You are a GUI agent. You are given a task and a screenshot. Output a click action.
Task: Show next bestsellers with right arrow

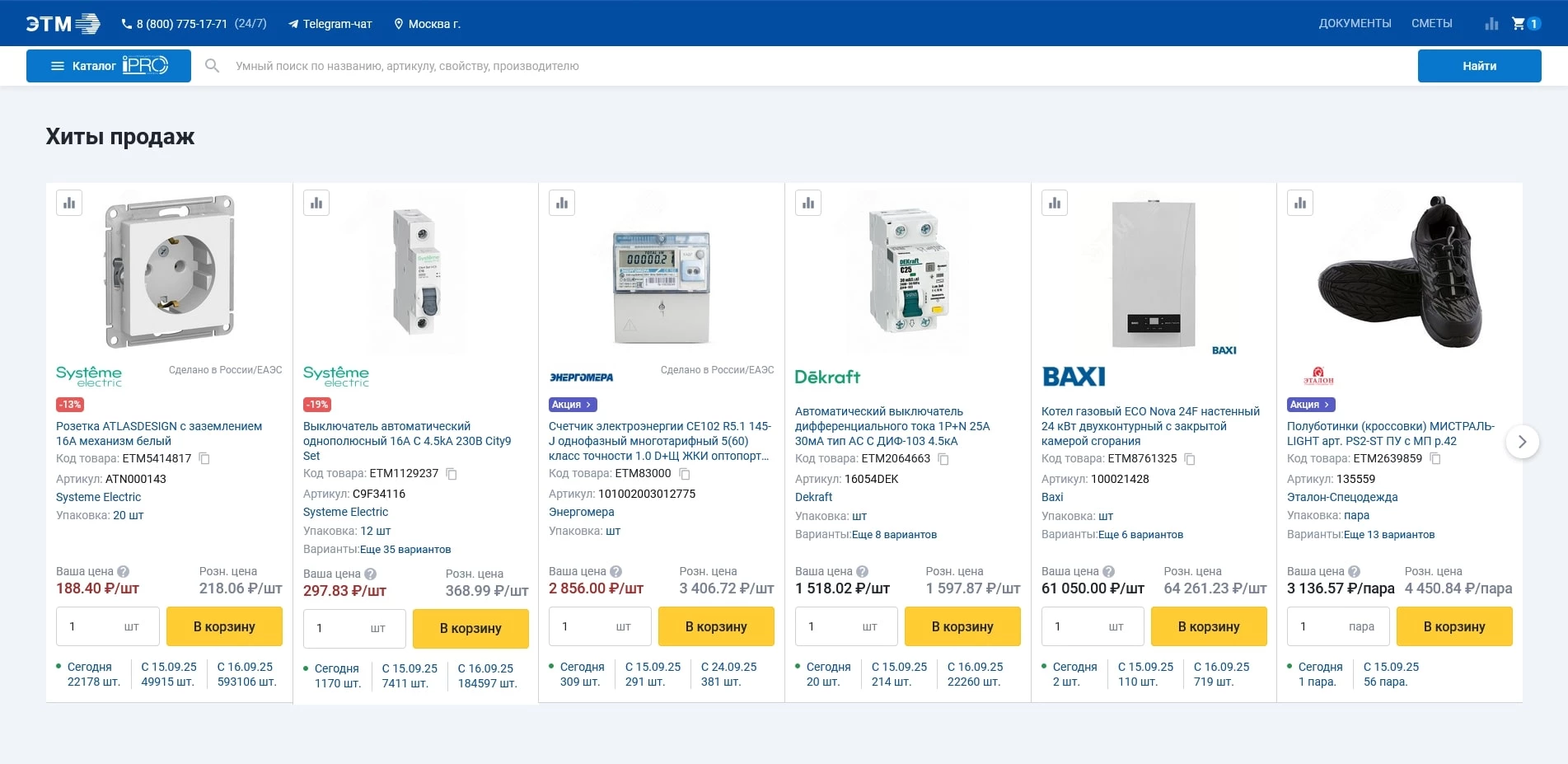coord(1522,442)
